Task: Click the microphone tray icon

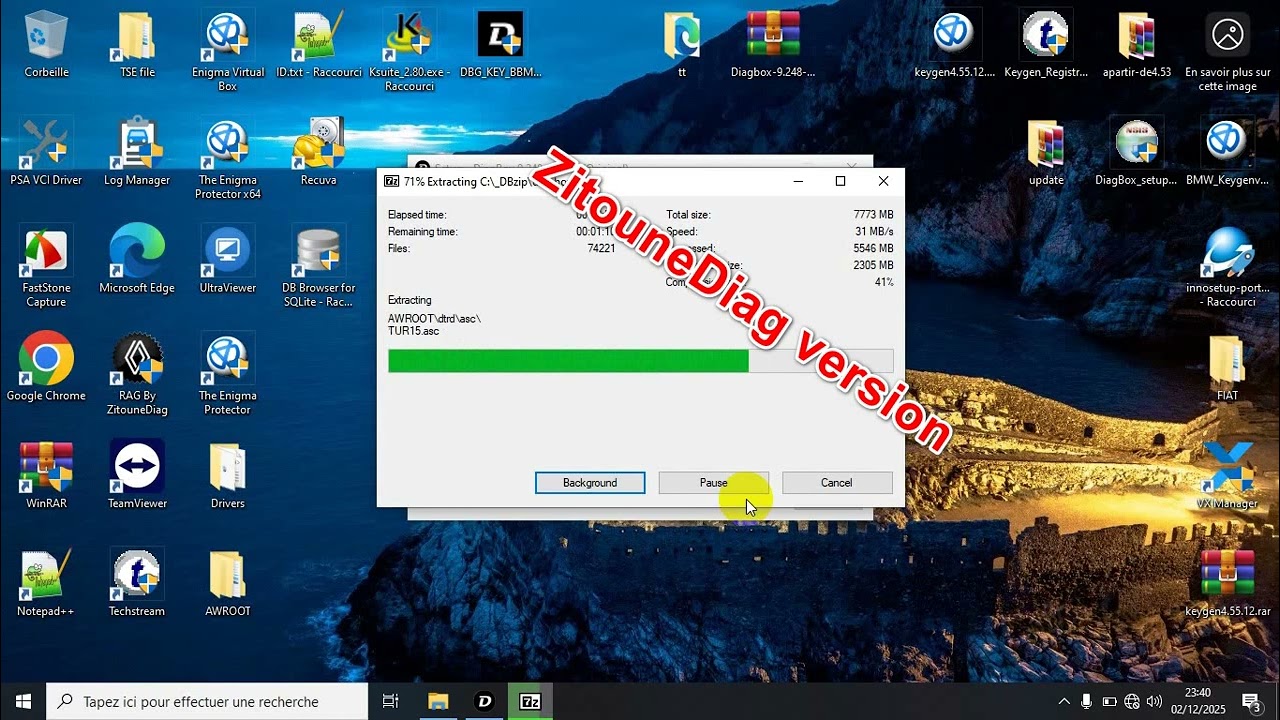Action: click(1086, 701)
